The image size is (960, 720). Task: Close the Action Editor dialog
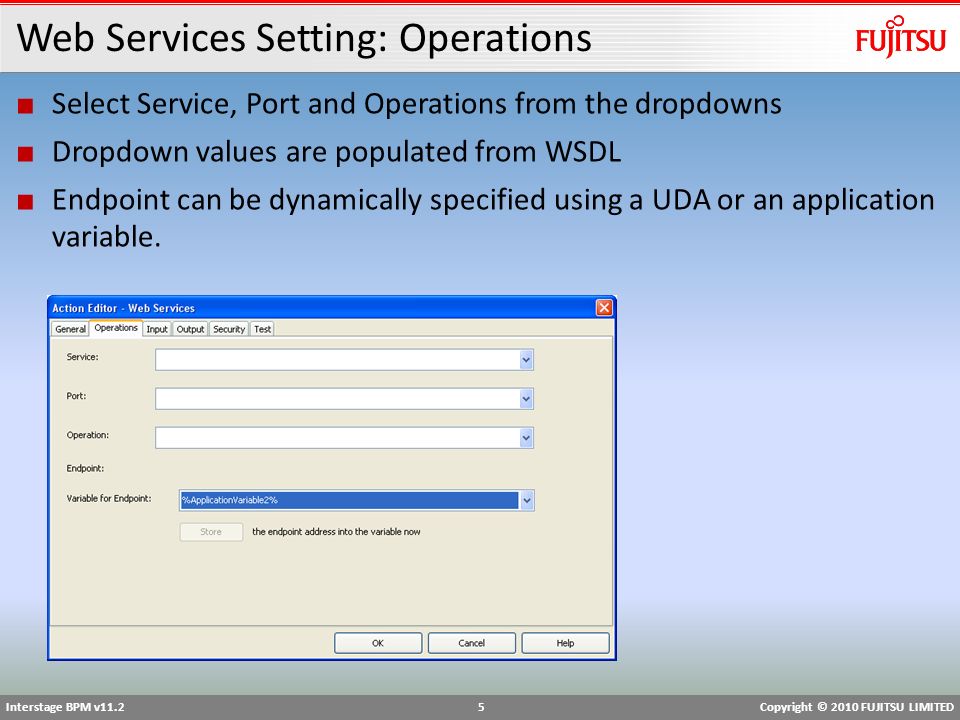[x=604, y=307]
